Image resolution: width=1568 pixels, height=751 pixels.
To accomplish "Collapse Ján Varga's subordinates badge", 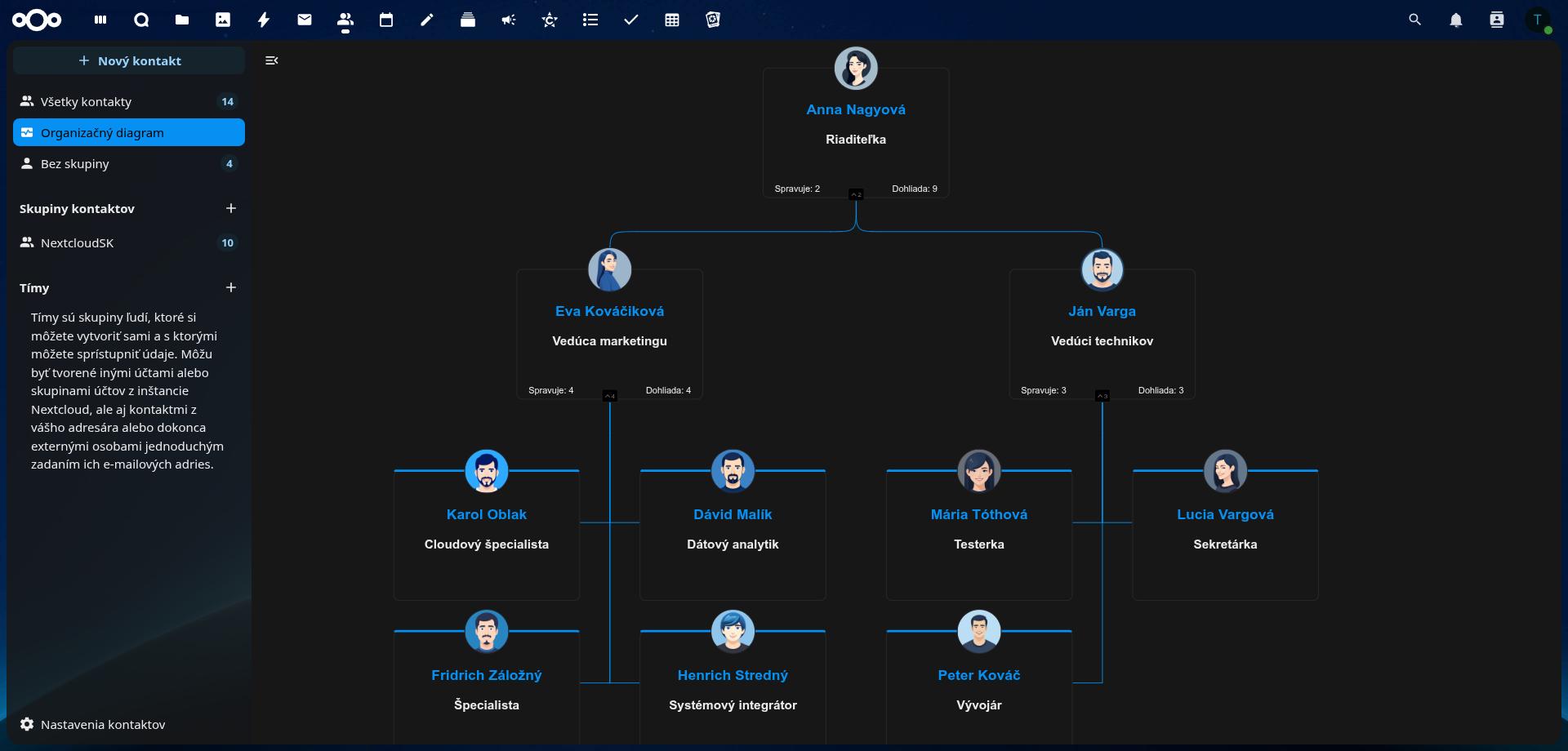I will (1102, 395).
